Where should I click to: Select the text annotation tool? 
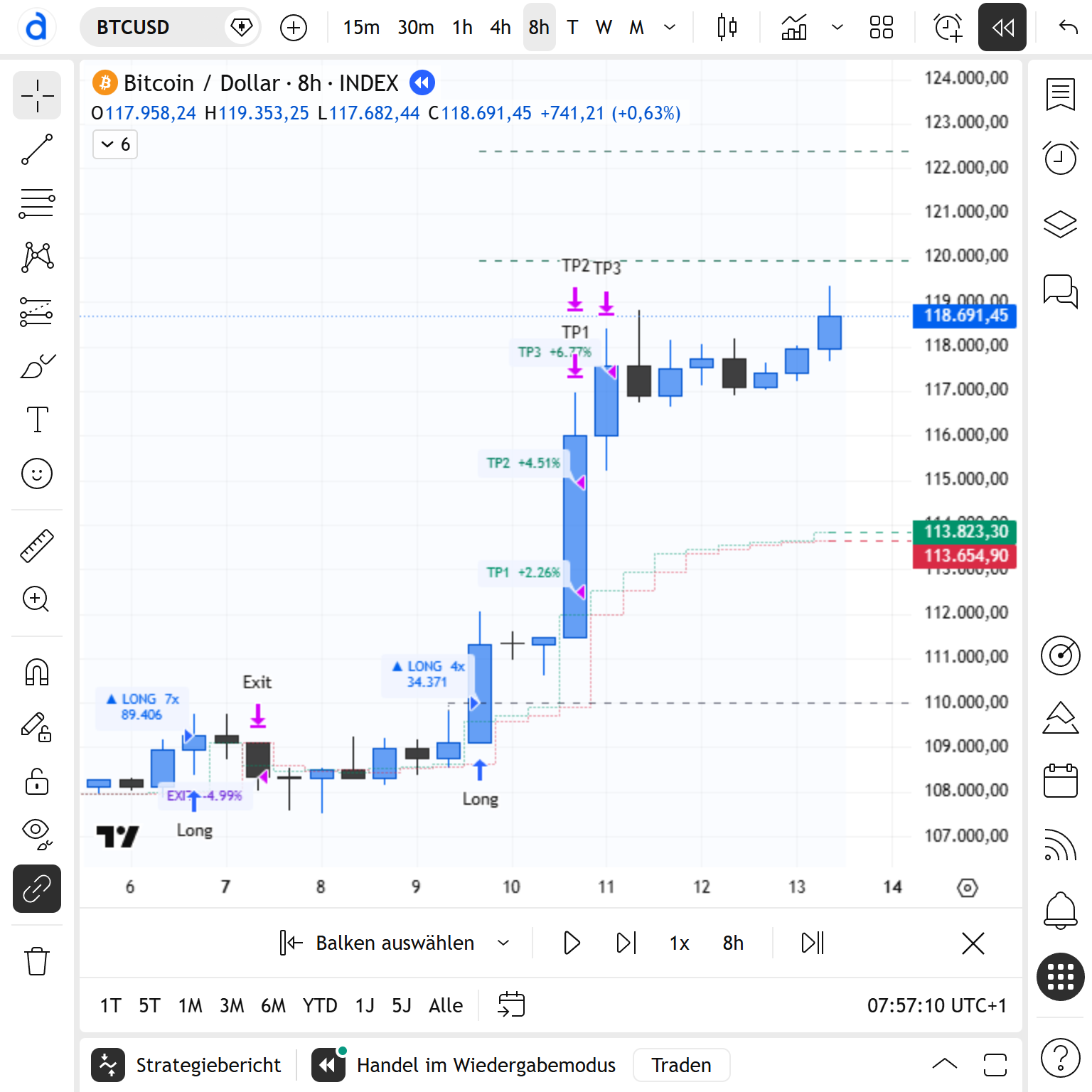pyautogui.click(x=37, y=419)
